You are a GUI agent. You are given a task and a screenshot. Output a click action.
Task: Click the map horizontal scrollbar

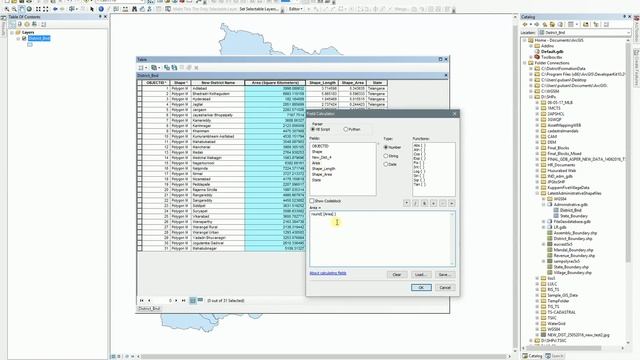pyautogui.click(x=324, y=356)
